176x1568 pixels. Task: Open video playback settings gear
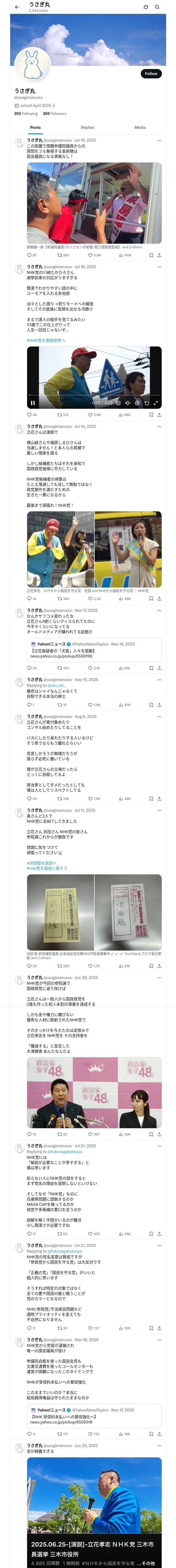(137, 403)
